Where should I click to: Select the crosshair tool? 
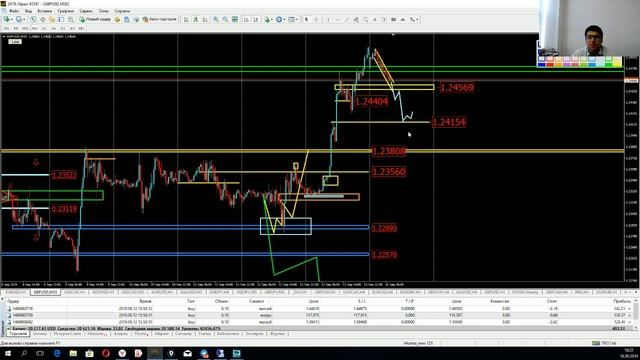(x=316, y=19)
